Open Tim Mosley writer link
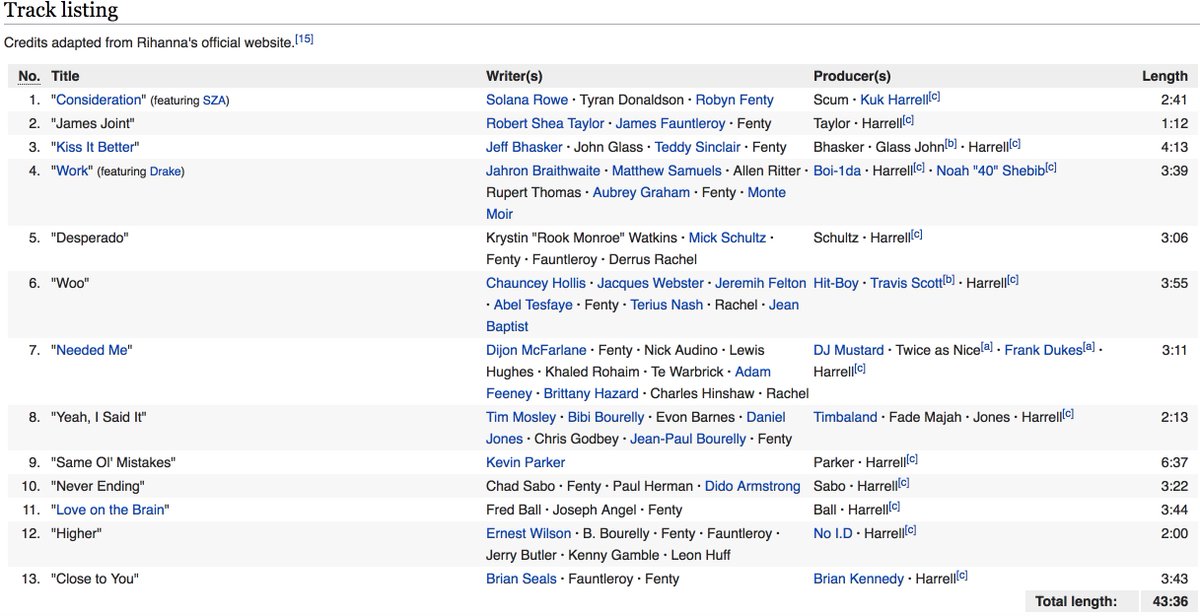 point(521,417)
